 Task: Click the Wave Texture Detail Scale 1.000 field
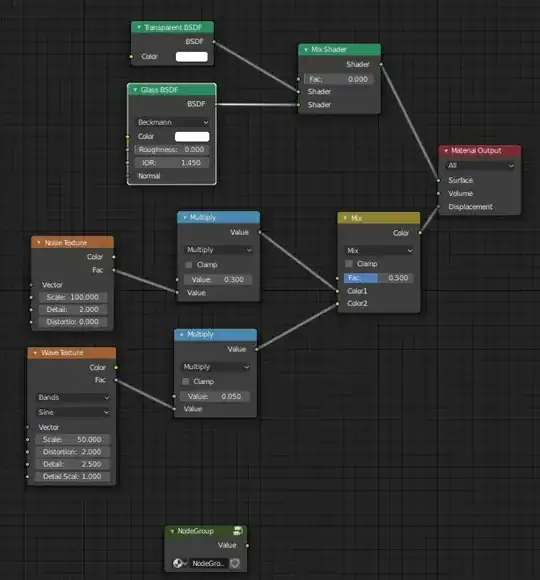coord(72,477)
